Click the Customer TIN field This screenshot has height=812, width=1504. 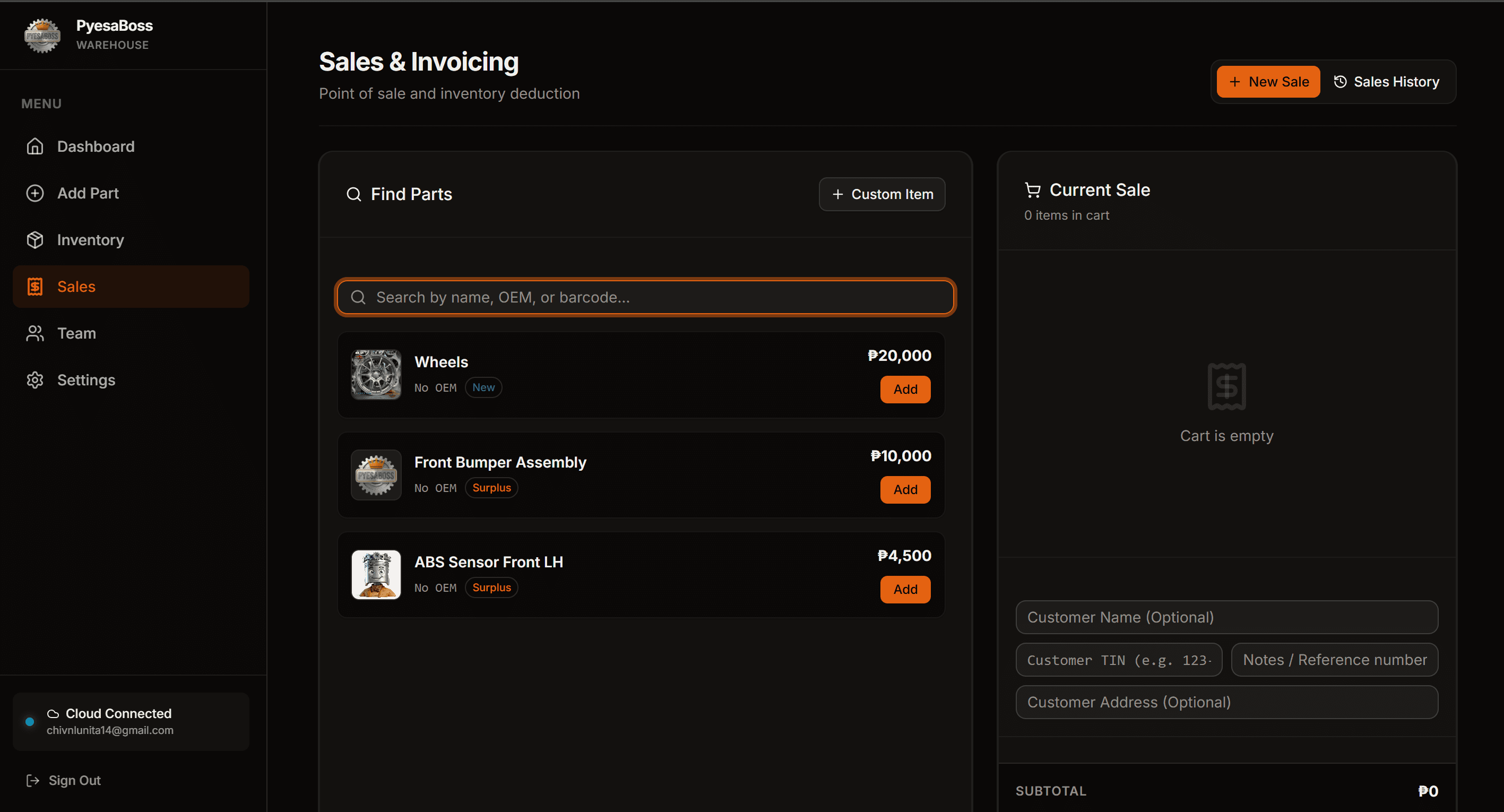coord(1119,660)
